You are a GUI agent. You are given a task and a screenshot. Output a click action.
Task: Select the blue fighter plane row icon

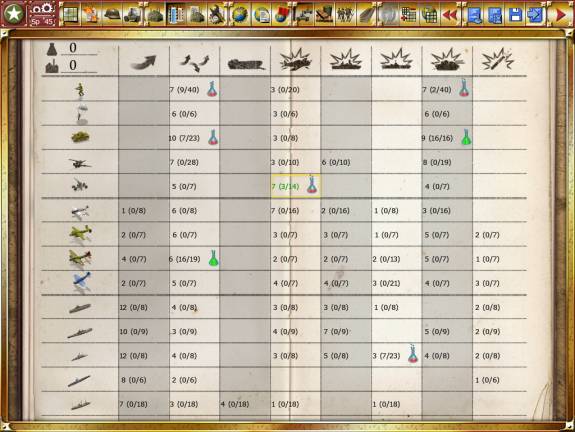81,282
